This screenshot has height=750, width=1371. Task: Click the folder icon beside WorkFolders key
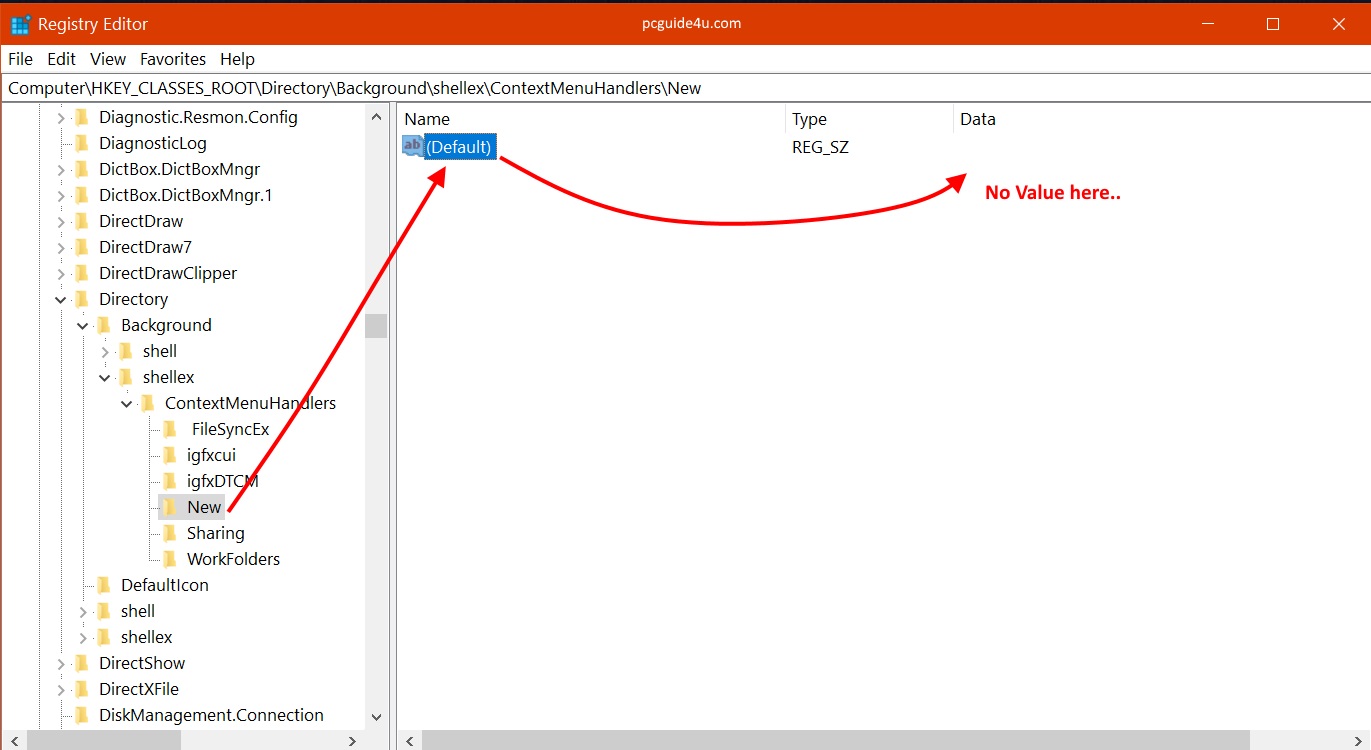coord(169,559)
